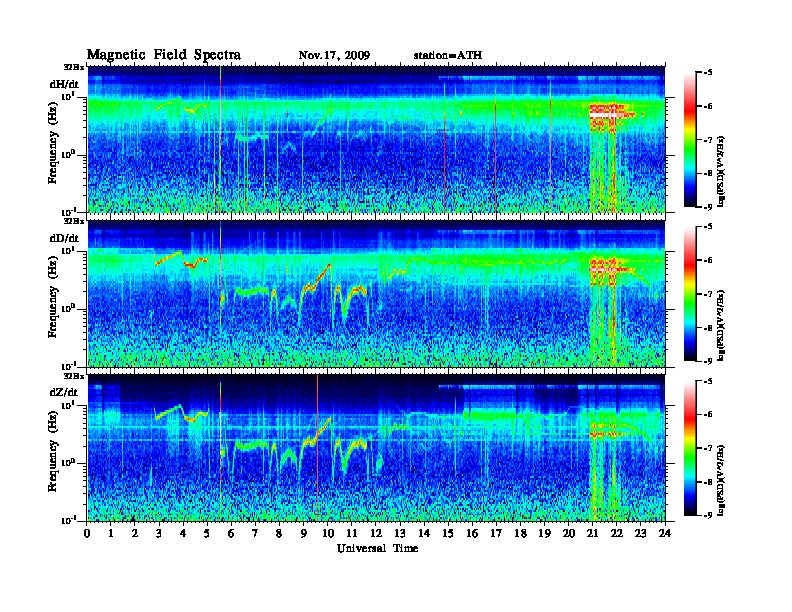Click the hour 14 tick label on time axis

point(424,533)
